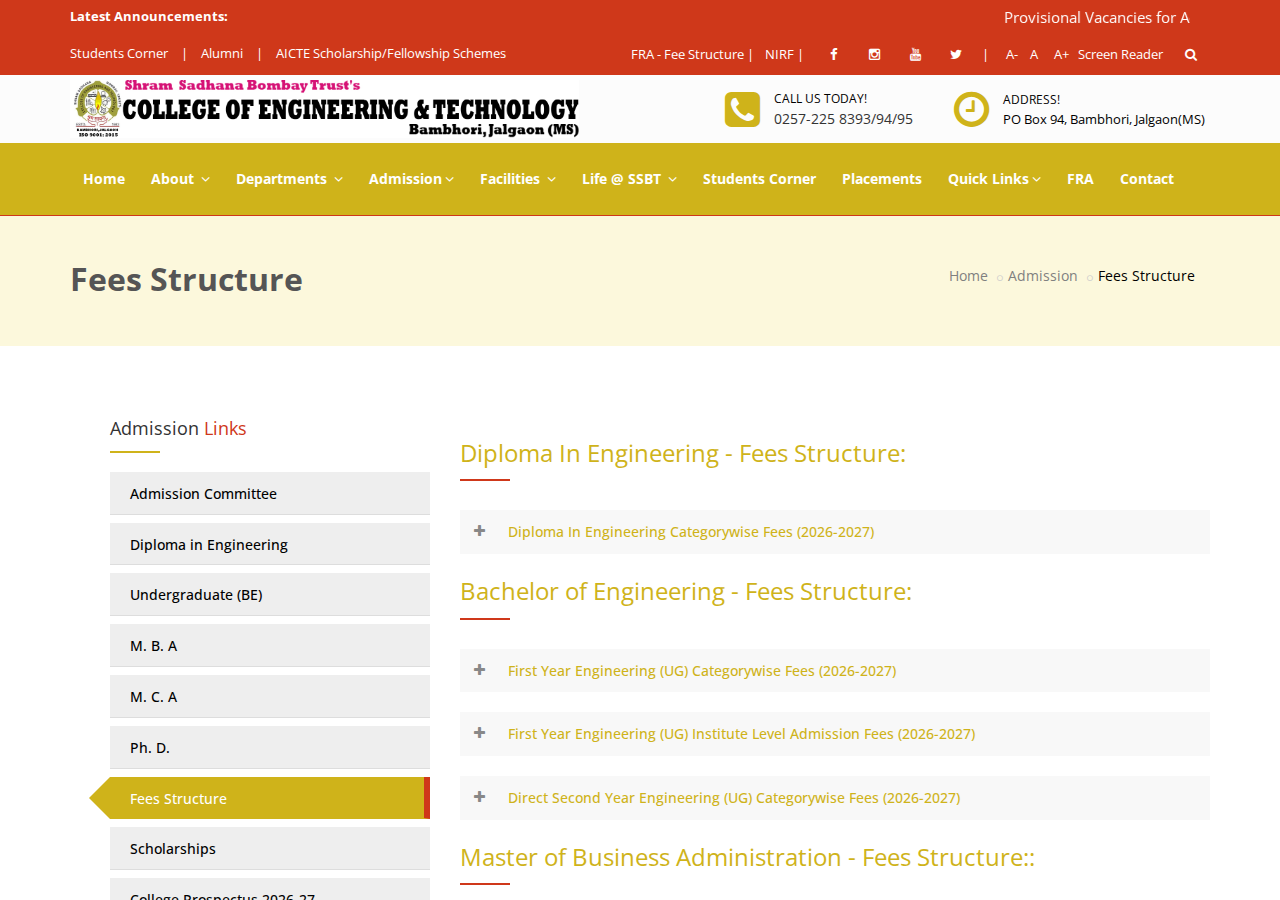Open FRA in main navigation

(x=1080, y=179)
